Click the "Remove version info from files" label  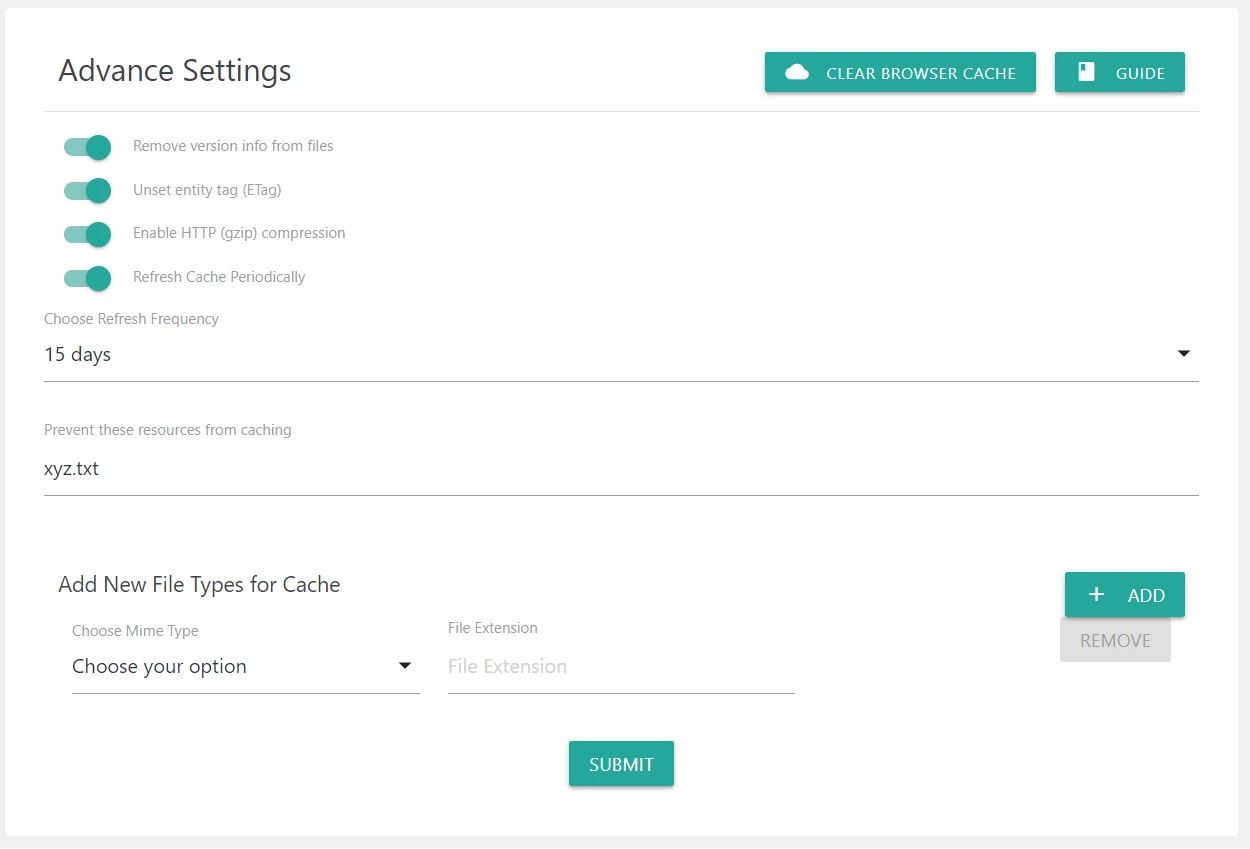pyautogui.click(x=233, y=146)
